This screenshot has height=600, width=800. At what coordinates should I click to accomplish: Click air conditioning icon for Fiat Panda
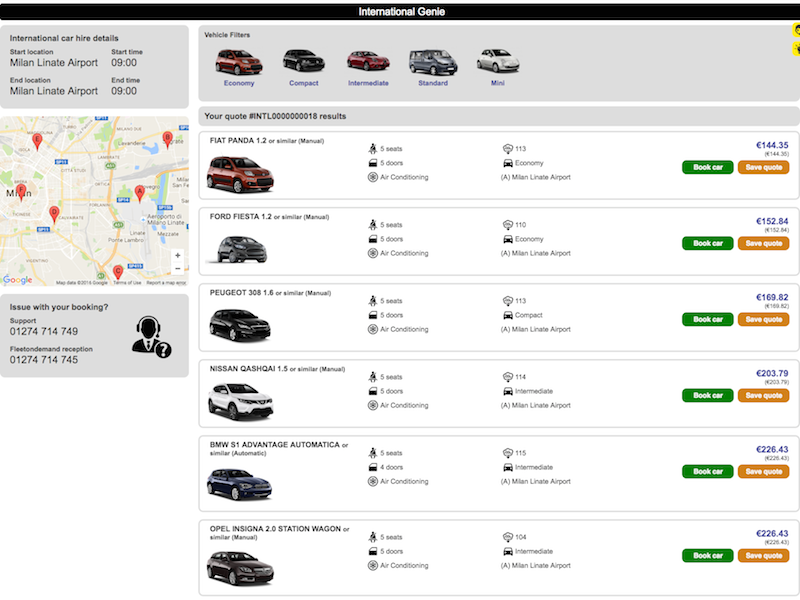click(373, 177)
